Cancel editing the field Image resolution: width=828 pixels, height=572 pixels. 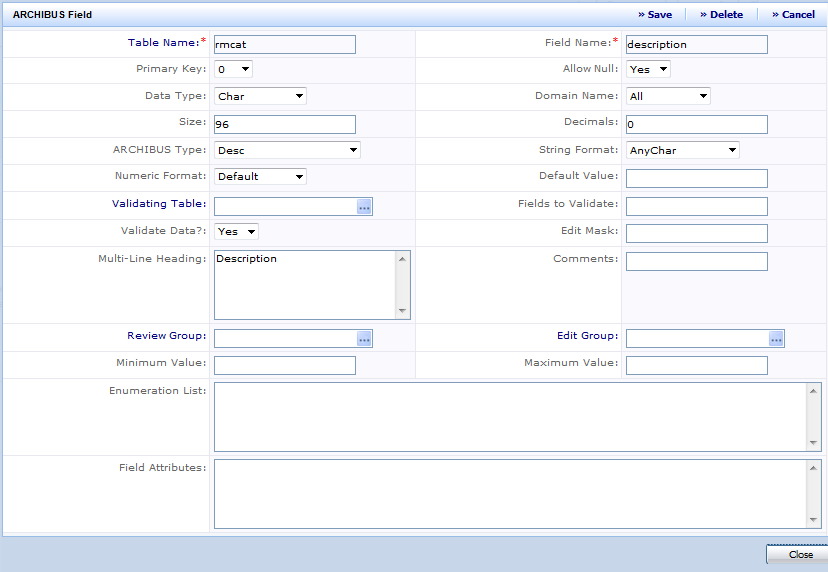pyautogui.click(x=794, y=15)
